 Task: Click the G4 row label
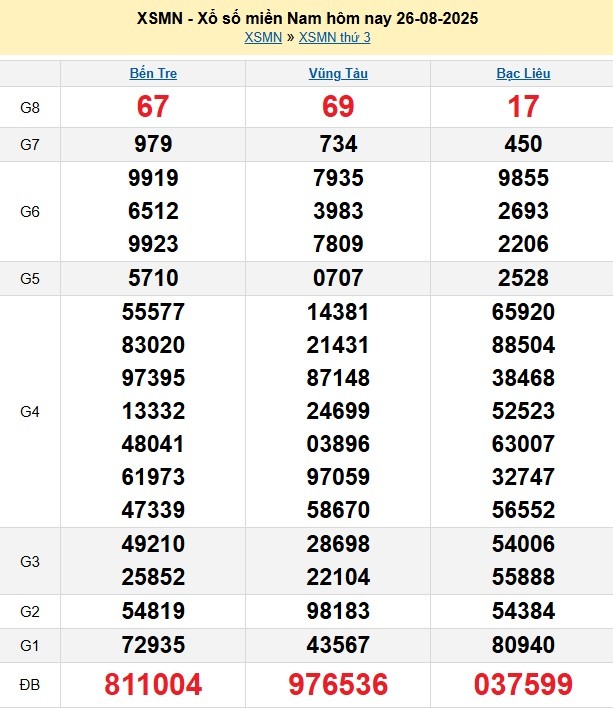(30, 411)
